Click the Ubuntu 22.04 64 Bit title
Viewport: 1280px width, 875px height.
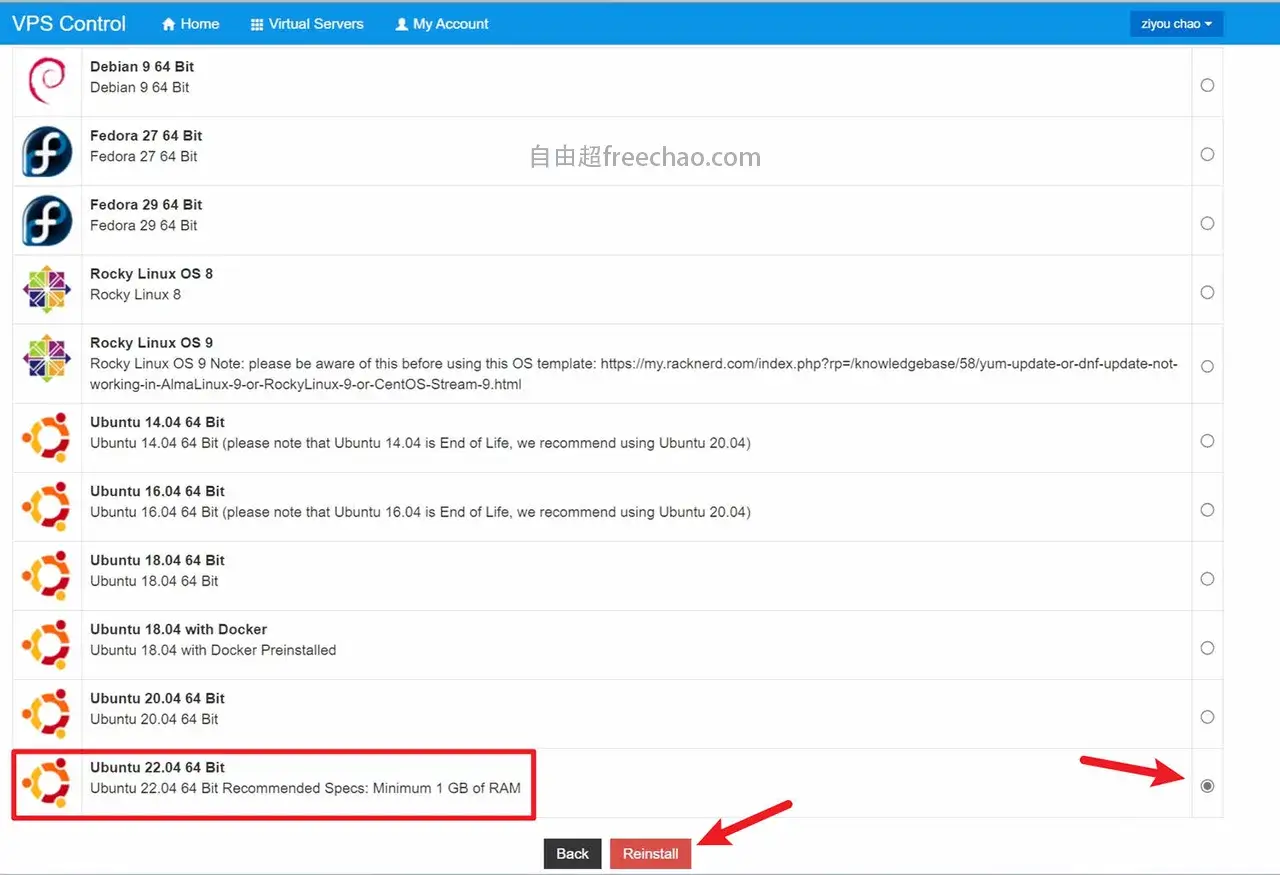coord(157,767)
